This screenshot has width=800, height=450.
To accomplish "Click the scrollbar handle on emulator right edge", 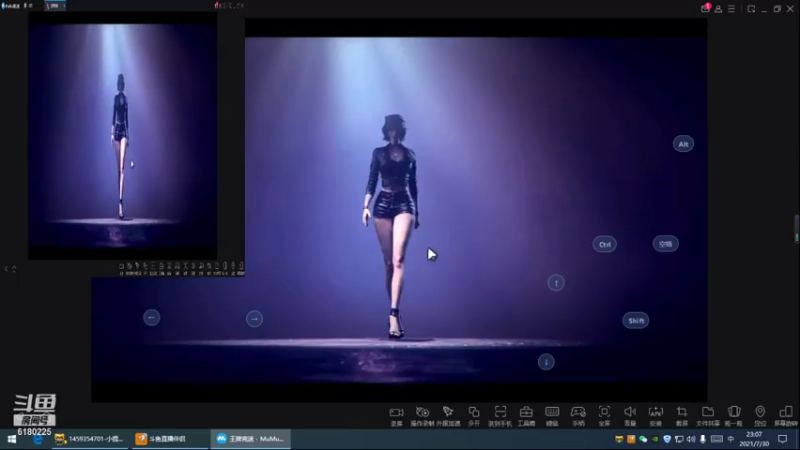I will [x=796, y=229].
